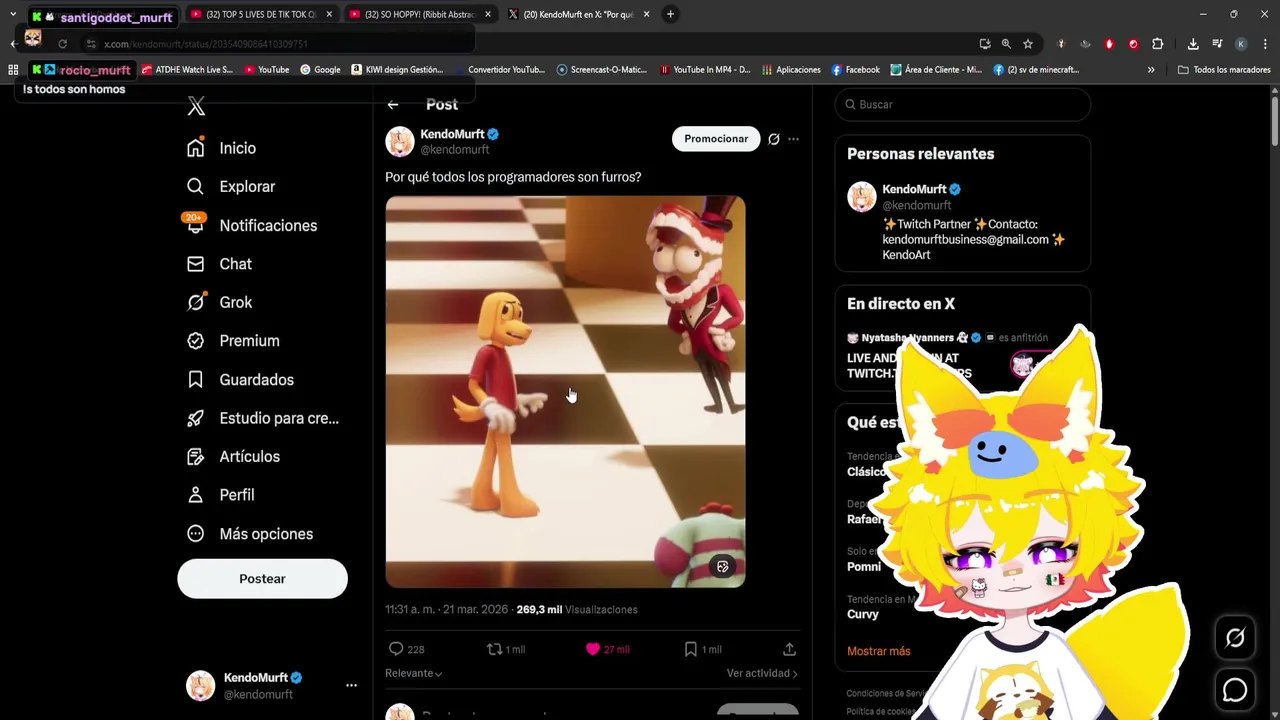Open the post's three-dot options menu
The image size is (1280, 720).
tap(794, 139)
